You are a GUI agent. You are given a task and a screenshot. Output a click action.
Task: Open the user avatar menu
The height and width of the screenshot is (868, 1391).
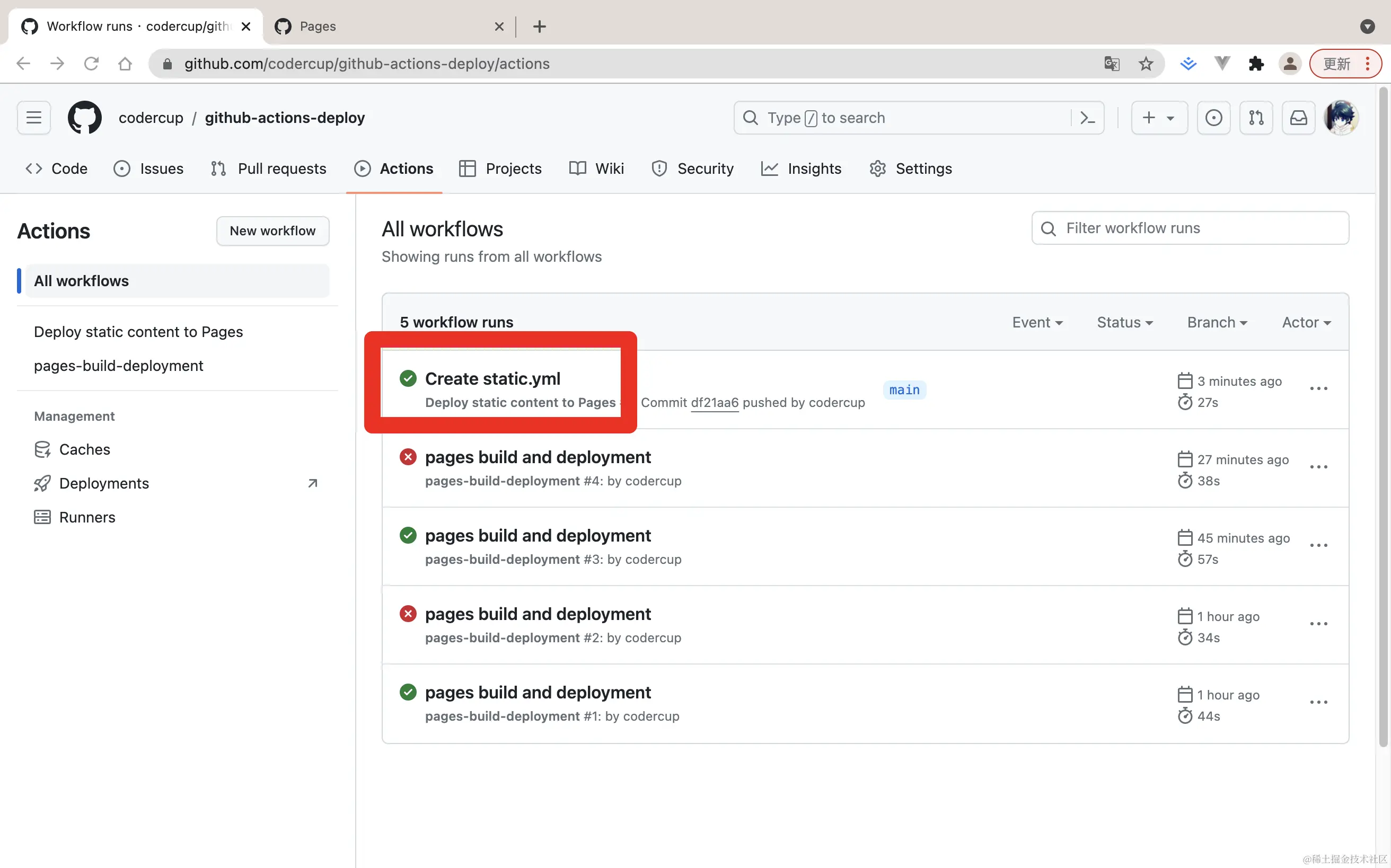1341,118
